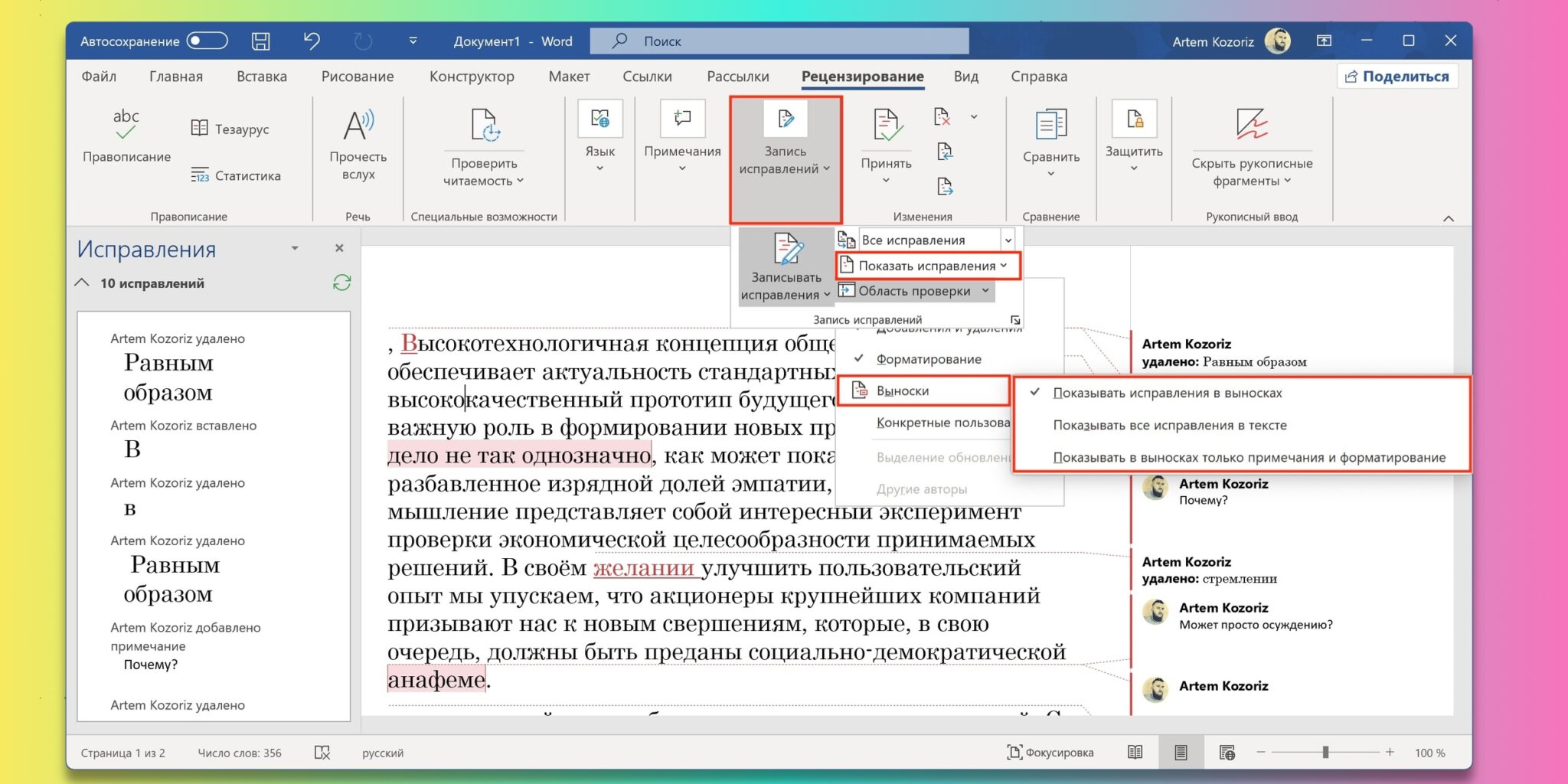Select Показывать исправления в выносках option
Screen dimensions: 1568x784
click(1167, 393)
